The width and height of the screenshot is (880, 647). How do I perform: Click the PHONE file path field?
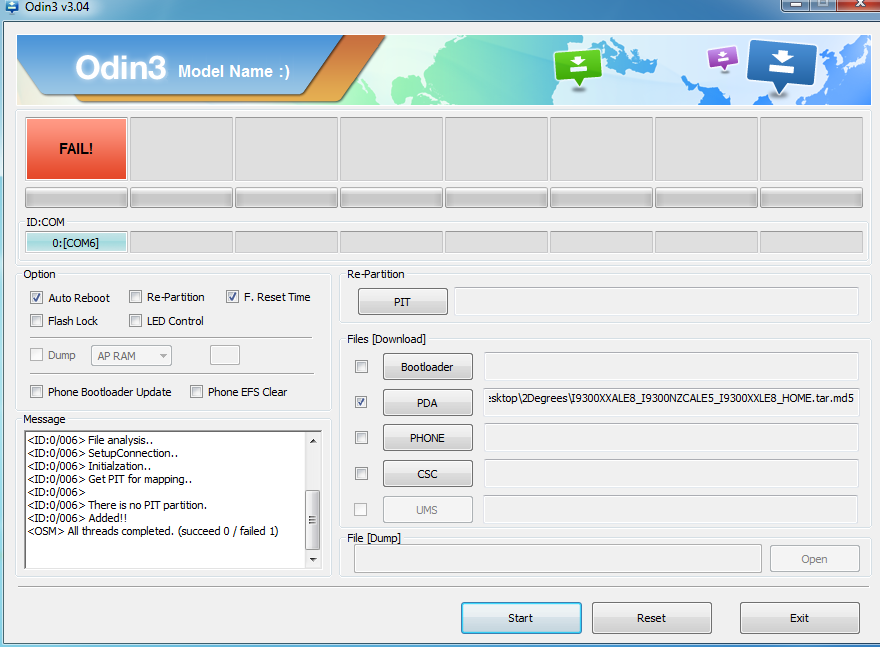[x=671, y=438]
